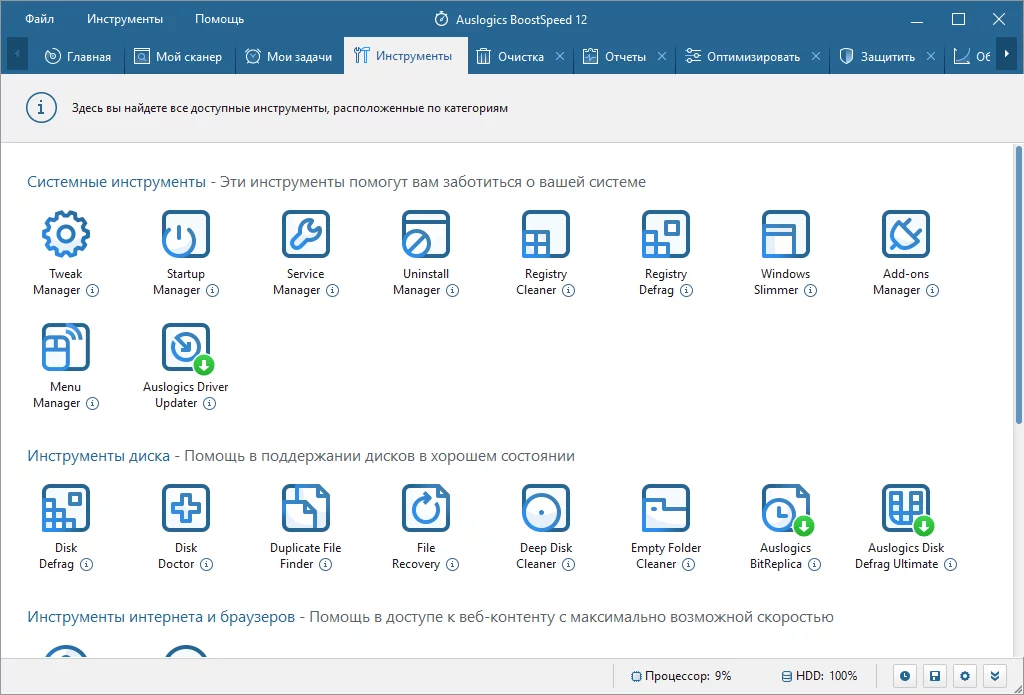Launch the Startup Manager icon

tap(185, 234)
